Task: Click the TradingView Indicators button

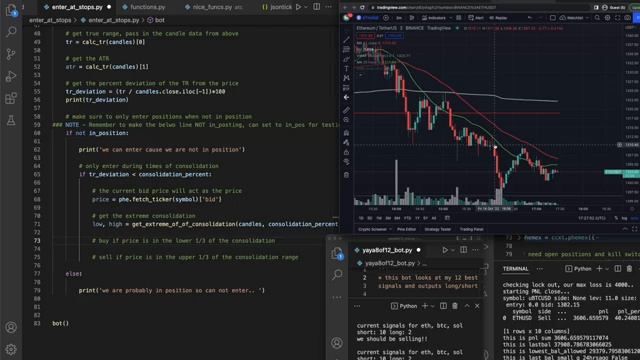Action: (x=434, y=18)
